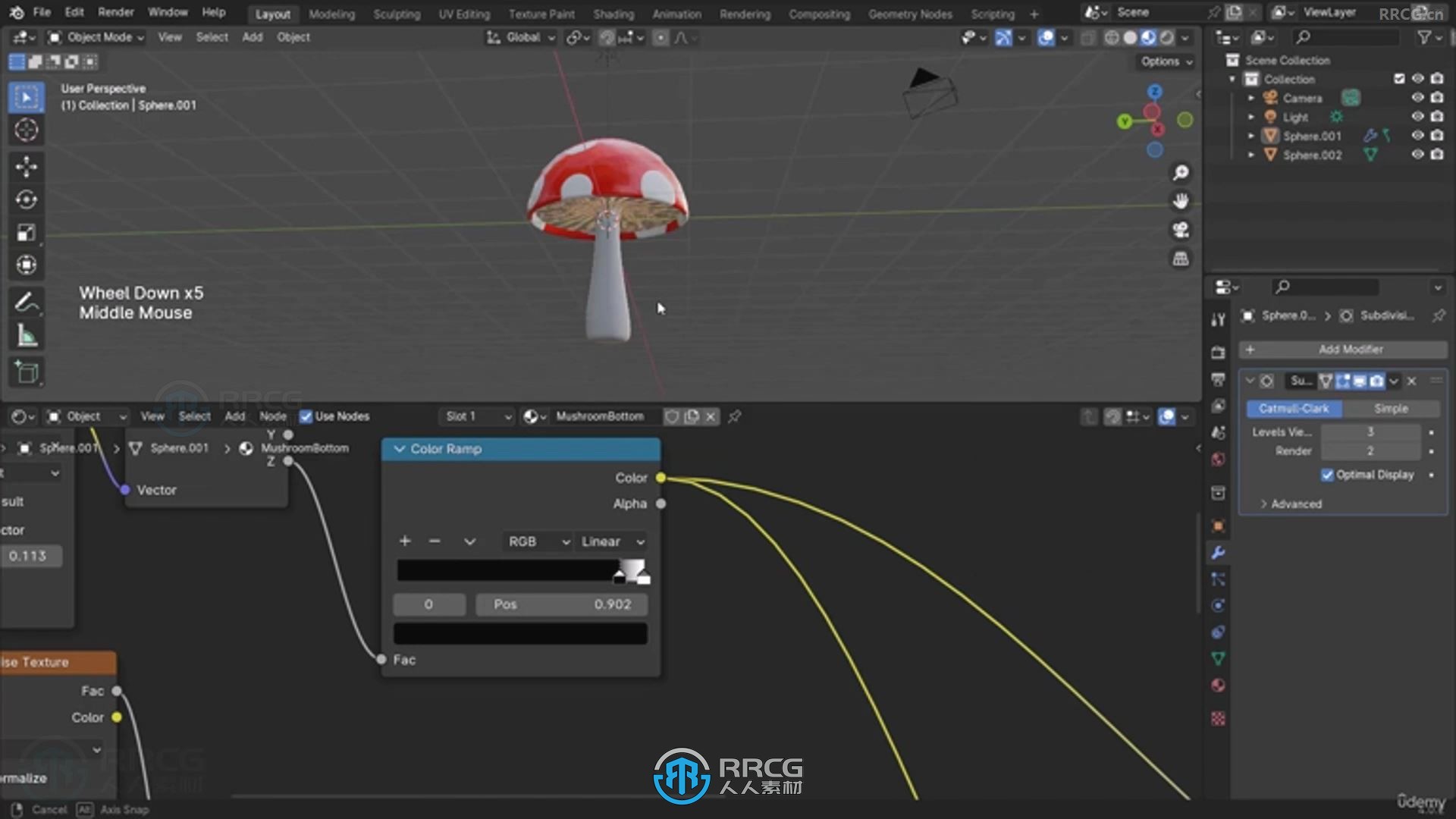Viewport: 1456px width, 819px height.
Task: Click the Subdivision modifier icon
Action: 1342,315
